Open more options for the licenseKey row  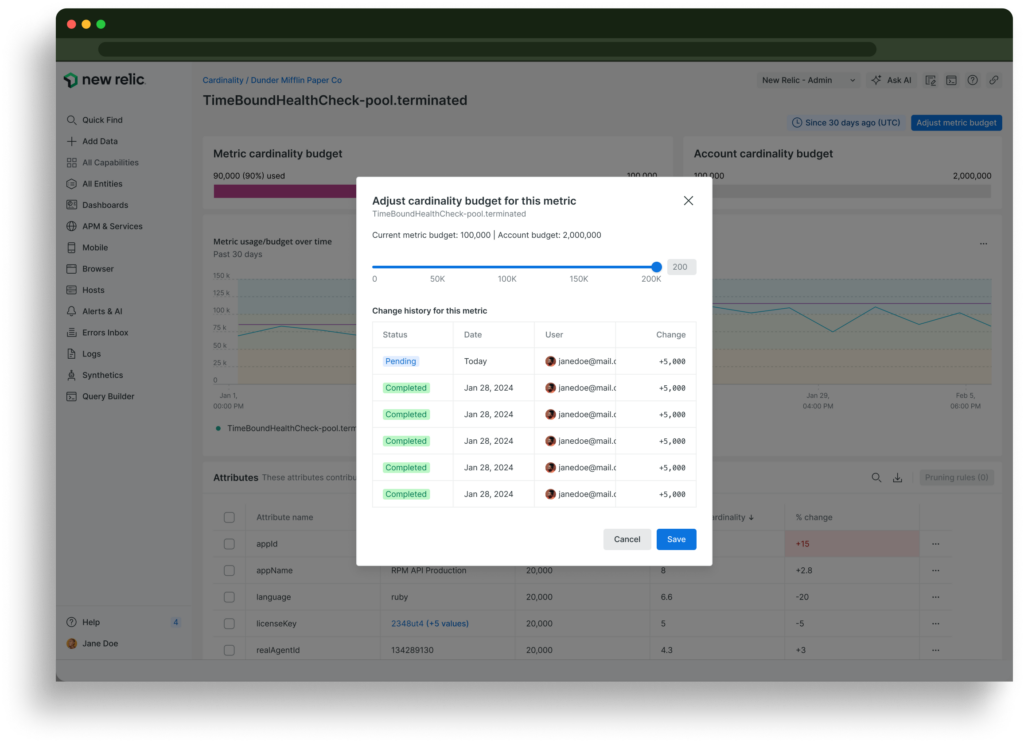pyautogui.click(x=936, y=624)
